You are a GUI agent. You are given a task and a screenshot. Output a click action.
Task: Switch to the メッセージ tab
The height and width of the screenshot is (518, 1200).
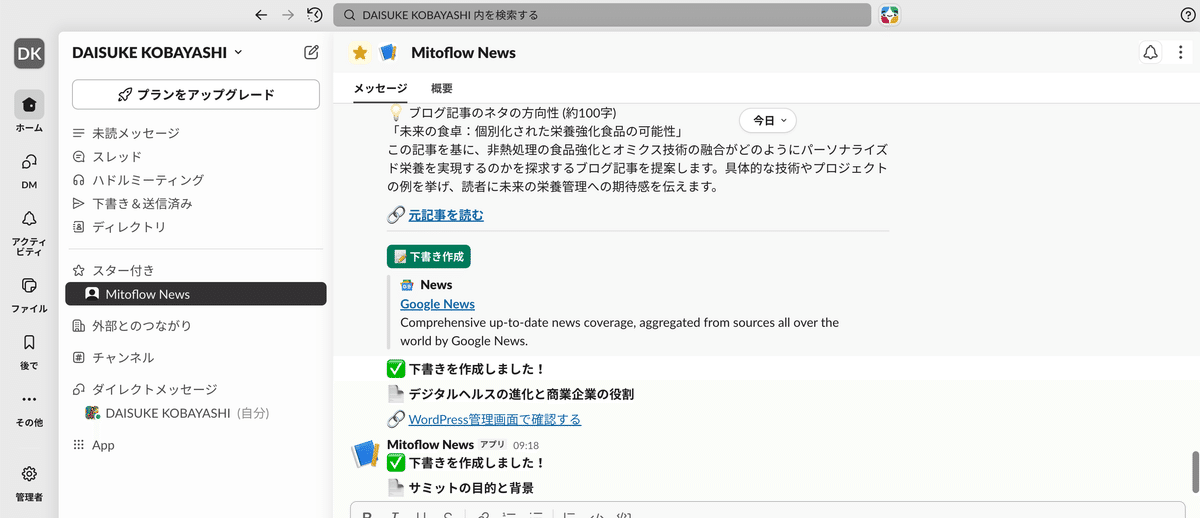[380, 89]
